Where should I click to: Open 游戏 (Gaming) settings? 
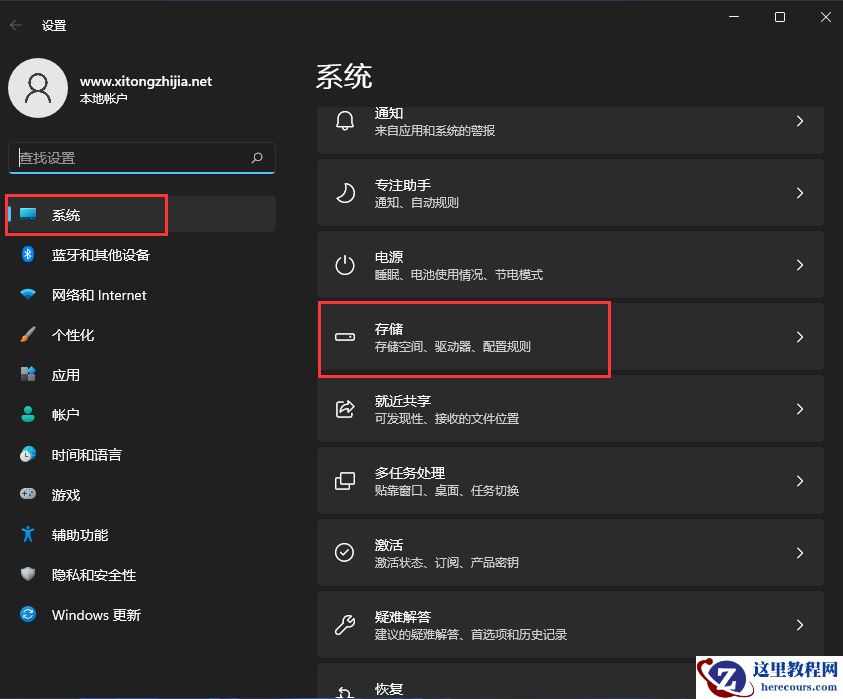[28, 494]
